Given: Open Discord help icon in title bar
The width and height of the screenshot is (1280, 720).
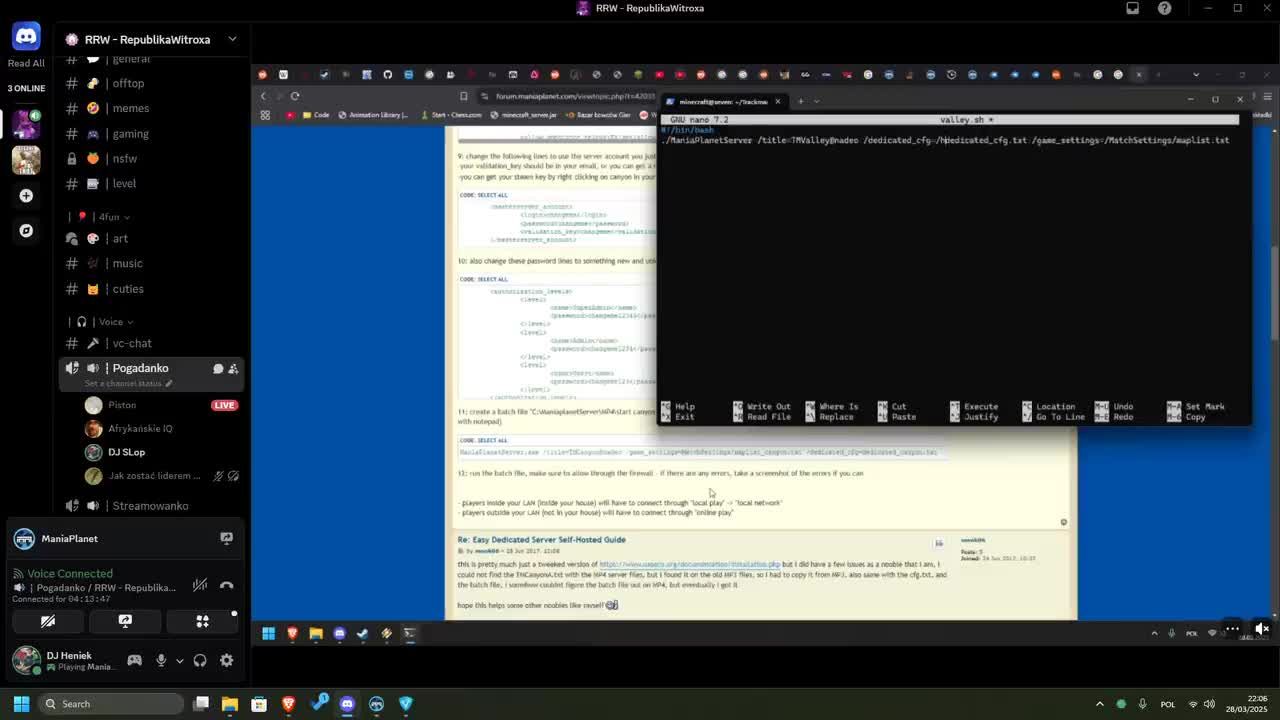Looking at the screenshot, I should pyautogui.click(x=1165, y=8).
